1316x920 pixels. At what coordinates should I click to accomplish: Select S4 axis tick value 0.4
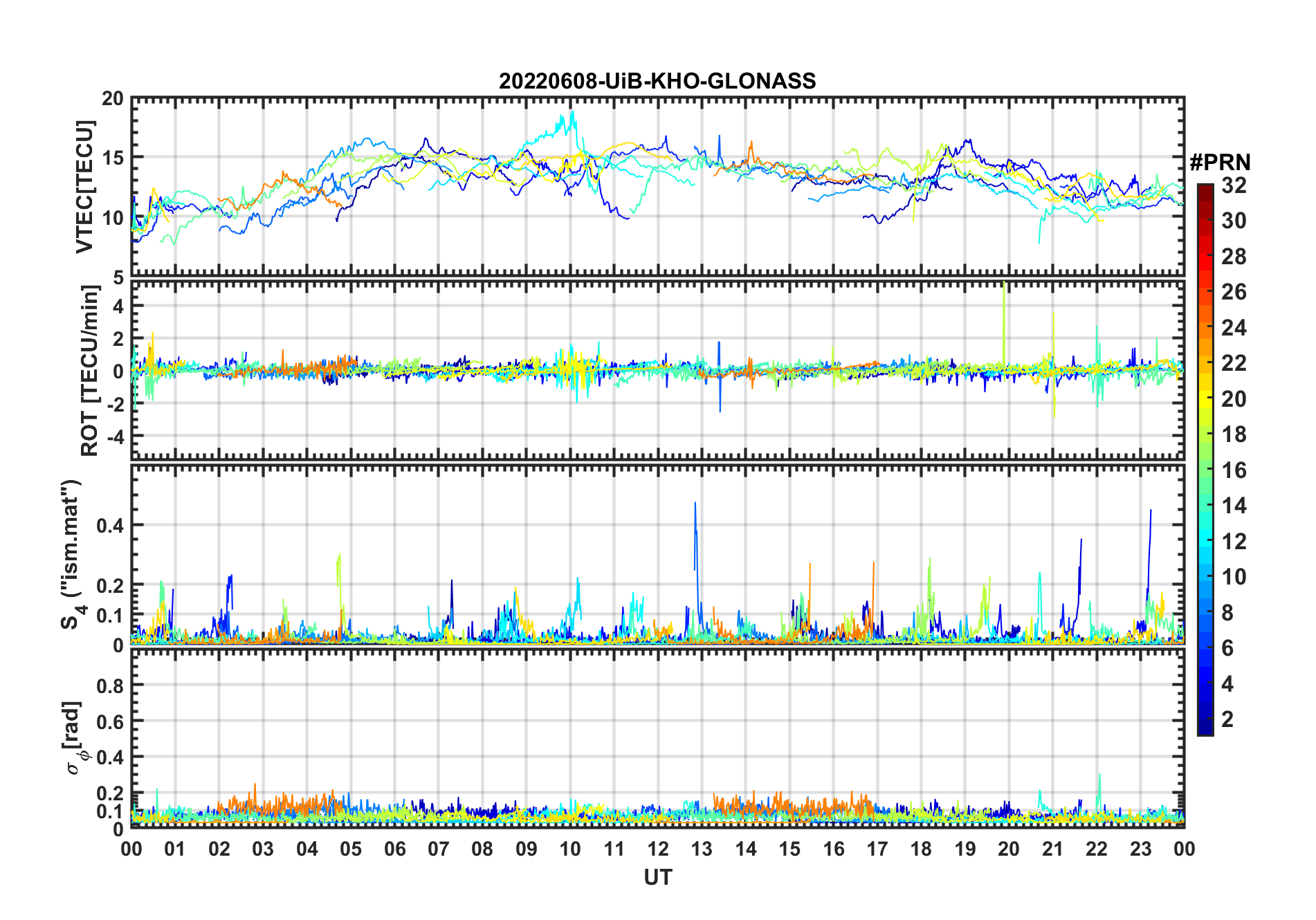click(111, 525)
